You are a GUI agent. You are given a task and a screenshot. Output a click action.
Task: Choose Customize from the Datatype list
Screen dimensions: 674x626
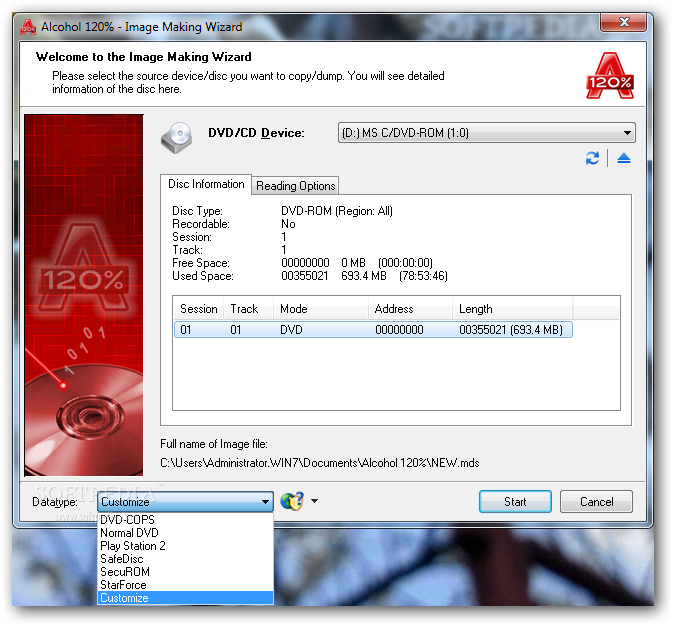[x=185, y=598]
